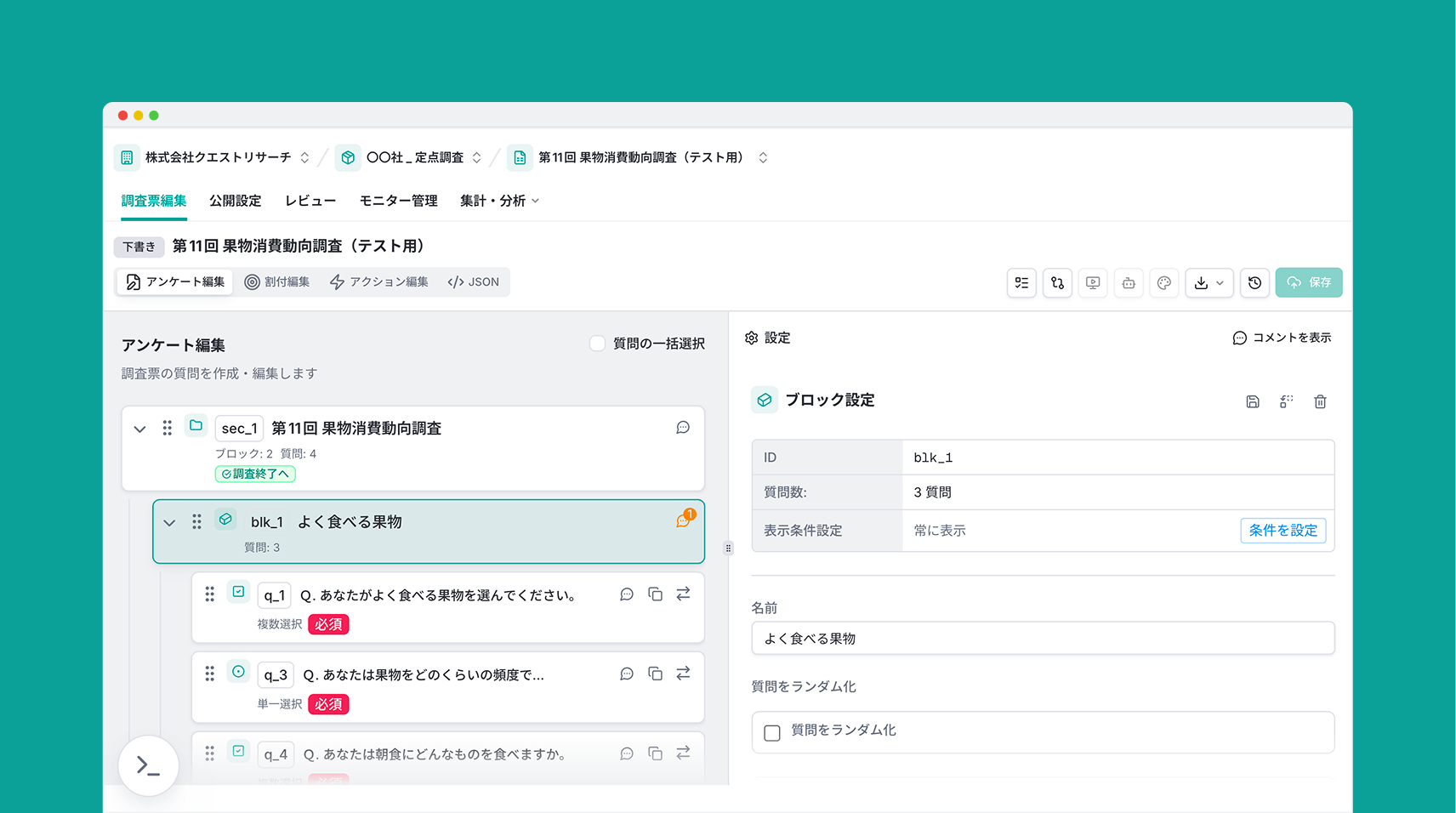This screenshot has width=1456, height=813.
Task: Select the 割付編集 sub-tab
Action: tap(277, 282)
